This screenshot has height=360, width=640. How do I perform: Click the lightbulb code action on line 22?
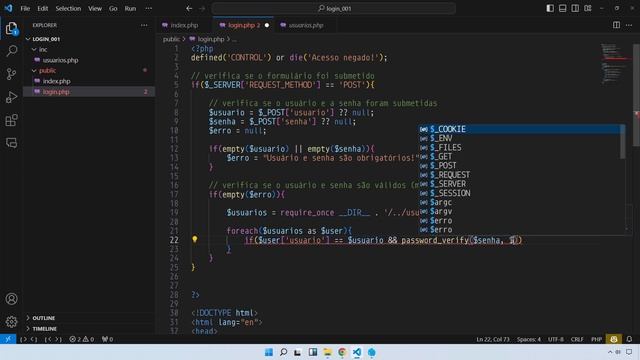click(195, 240)
